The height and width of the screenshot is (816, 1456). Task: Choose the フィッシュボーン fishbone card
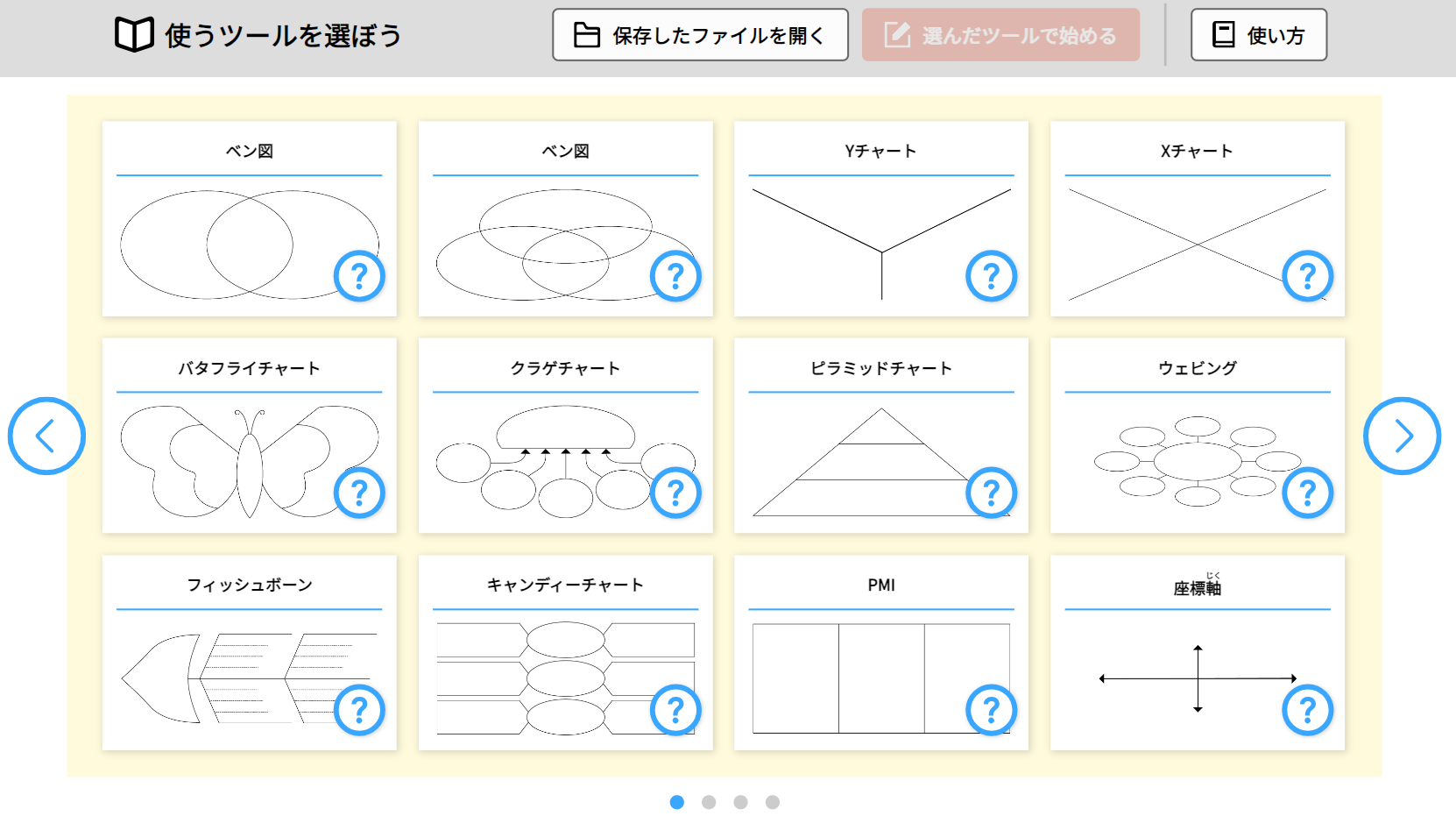[249, 652]
